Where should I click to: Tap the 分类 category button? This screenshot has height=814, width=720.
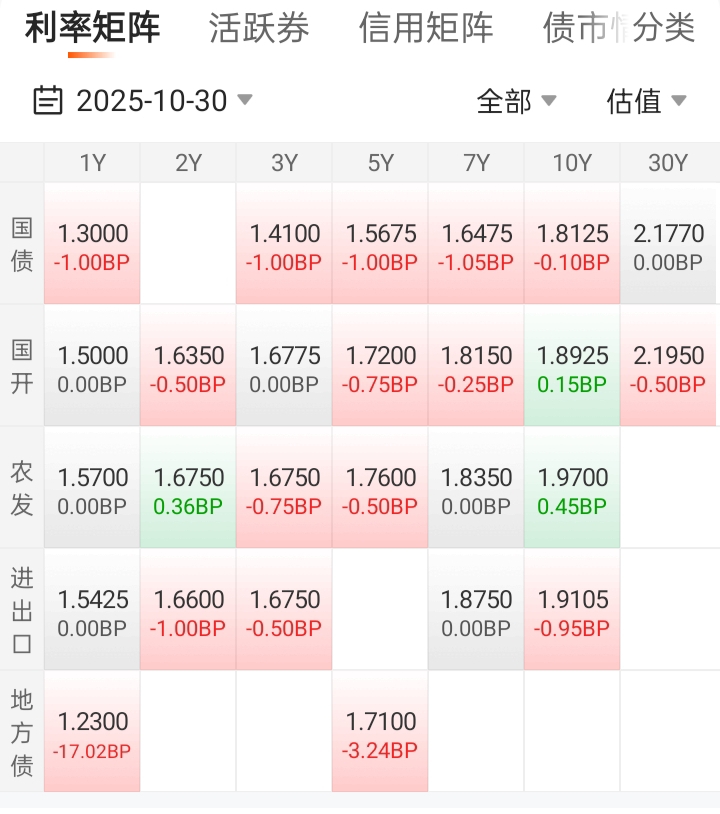pyautogui.click(x=663, y=28)
